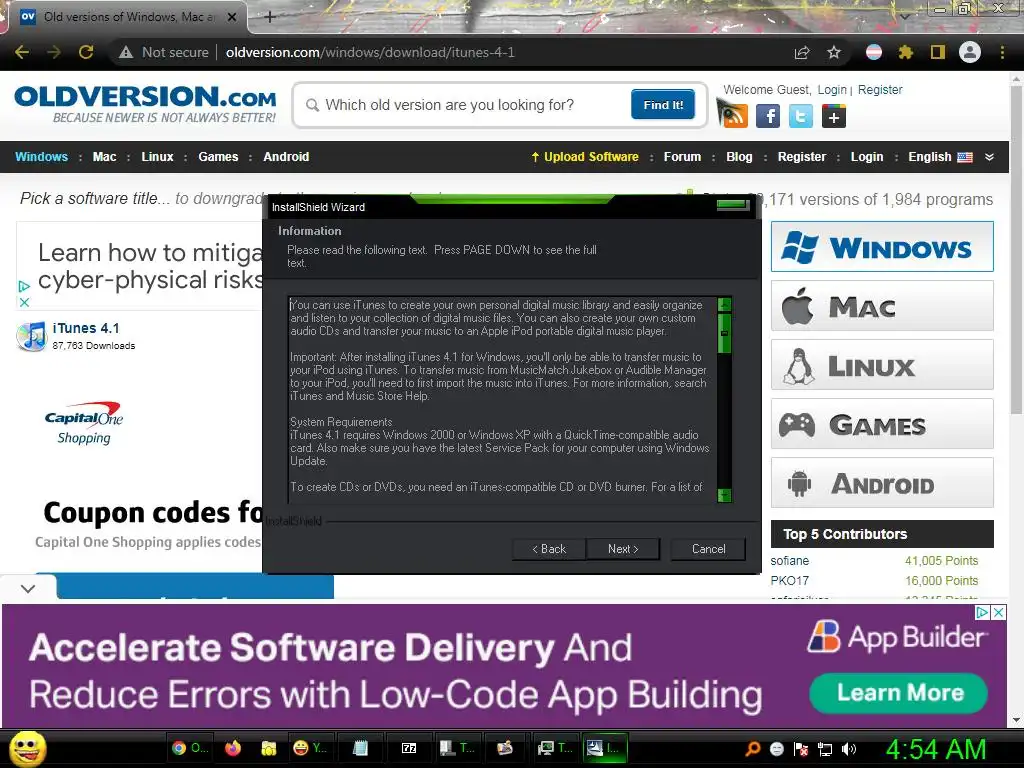1024x768 pixels.
Task: Click the wizard text scroll-down arrow
Action: tap(724, 496)
